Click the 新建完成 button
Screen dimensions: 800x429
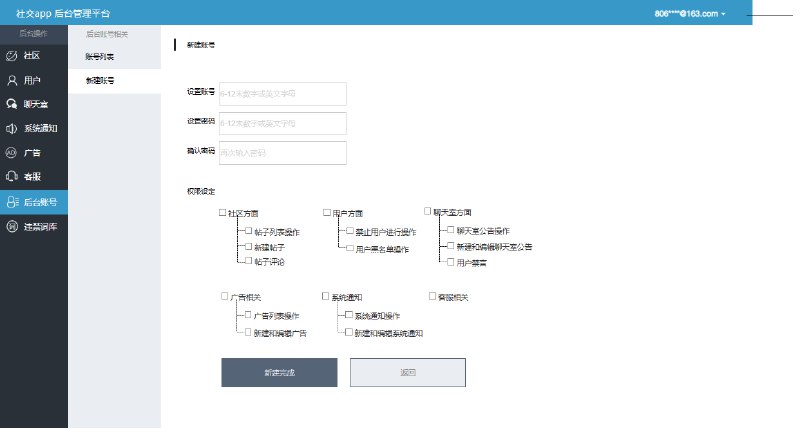(x=279, y=372)
